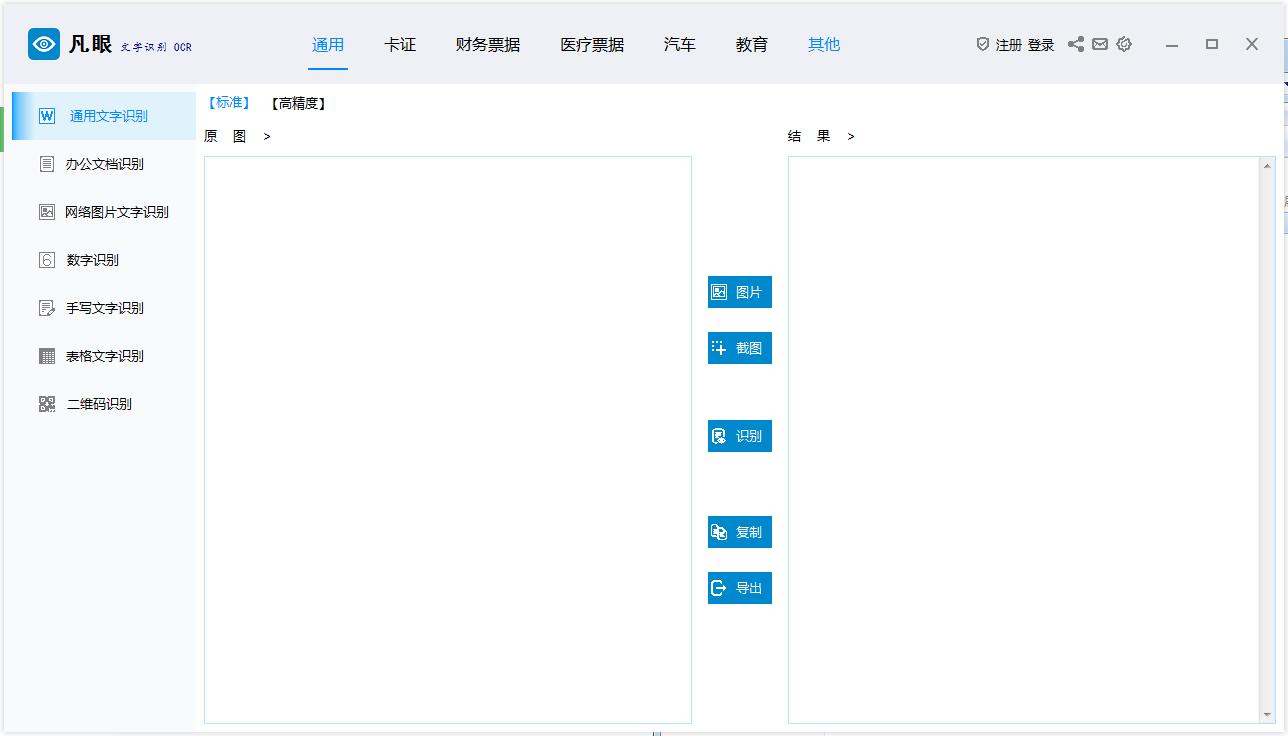Viewport: 1288px width, 736px height.
Task: Click the 原图 expander arrow
Action: (x=267, y=137)
